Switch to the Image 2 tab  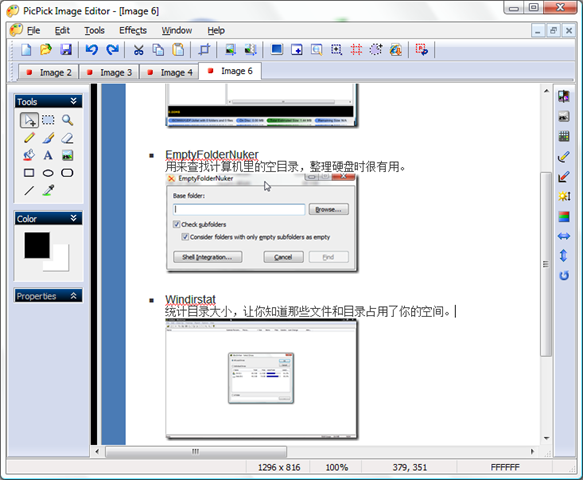click(x=48, y=73)
